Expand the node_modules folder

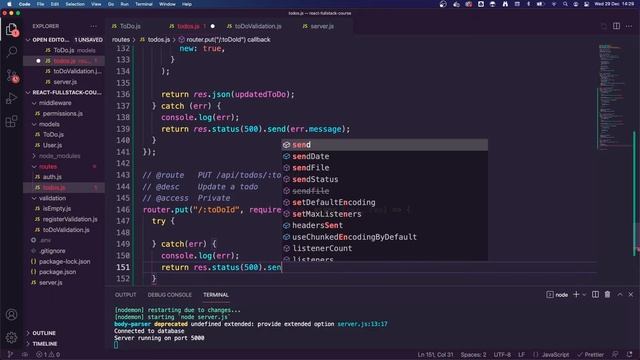coord(60,156)
